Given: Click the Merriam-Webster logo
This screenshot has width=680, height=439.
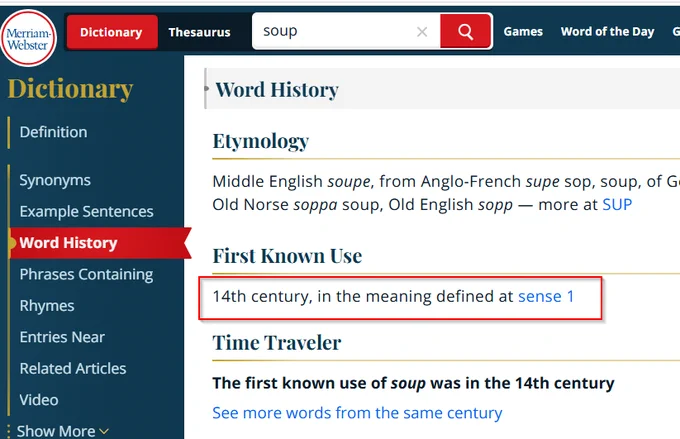Looking at the screenshot, I should (28, 38).
